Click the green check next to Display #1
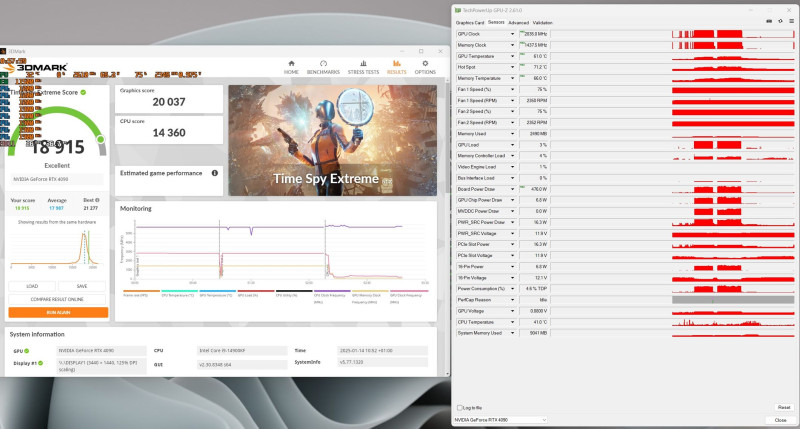Screen dimensions: 800x429 [40, 363]
